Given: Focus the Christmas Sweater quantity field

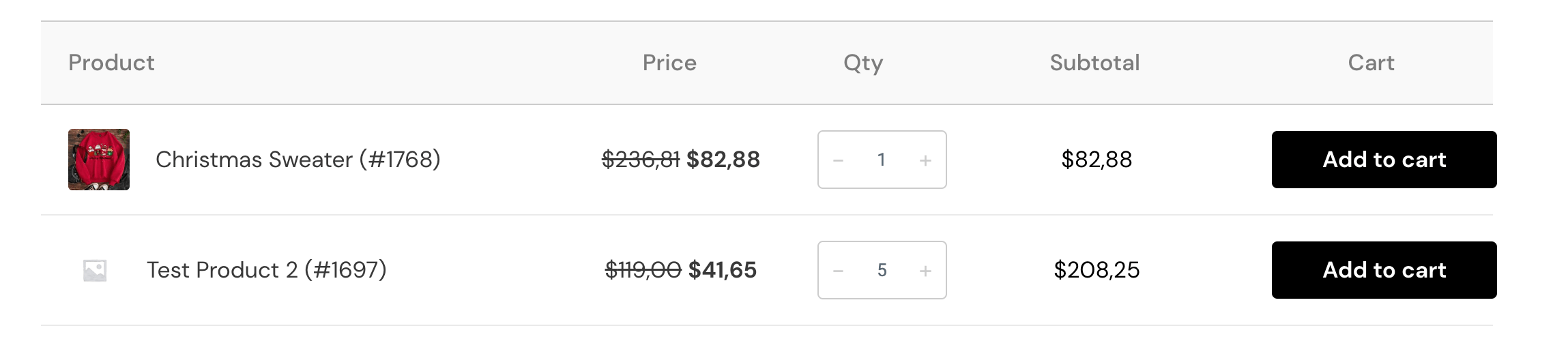Looking at the screenshot, I should [x=882, y=160].
